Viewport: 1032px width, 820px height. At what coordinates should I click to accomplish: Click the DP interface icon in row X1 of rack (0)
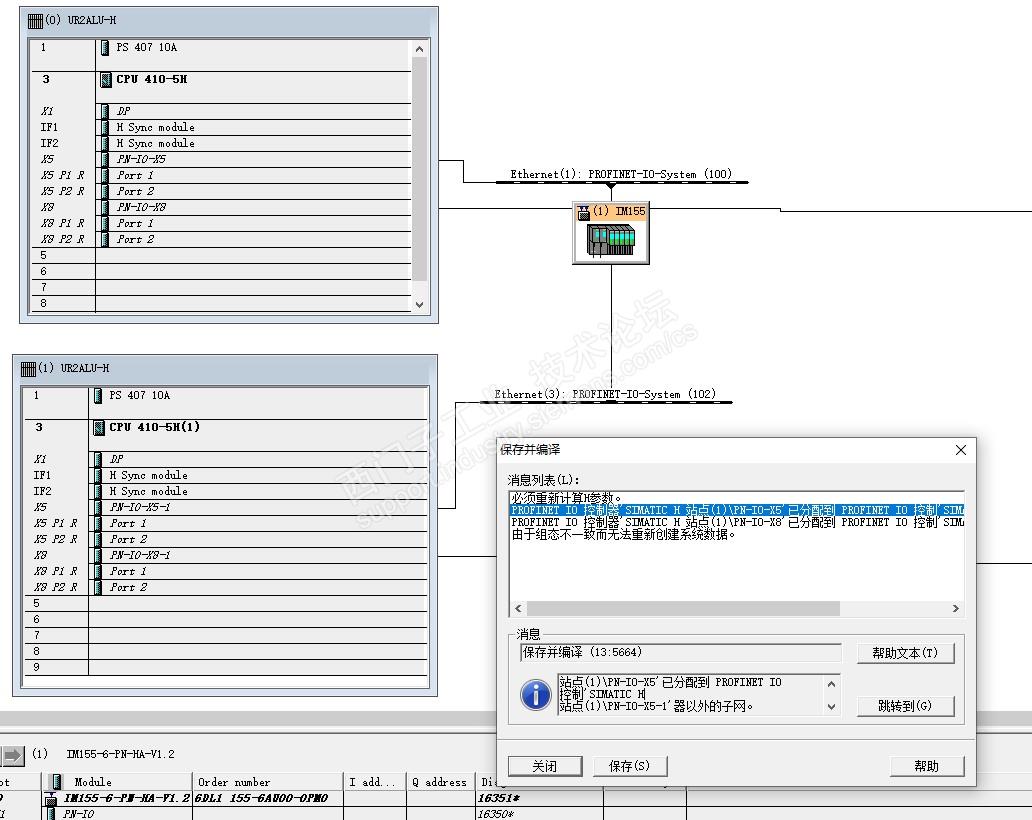tap(105, 111)
